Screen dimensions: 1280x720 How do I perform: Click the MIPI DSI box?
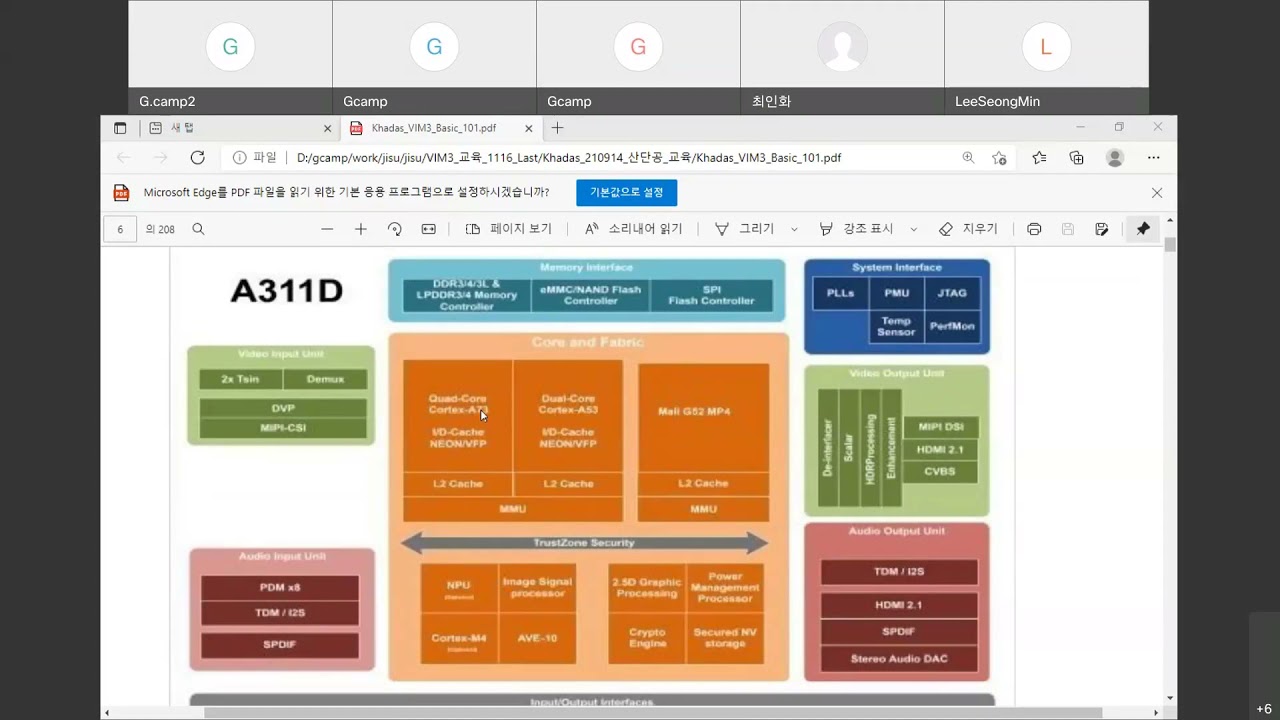[940, 427]
